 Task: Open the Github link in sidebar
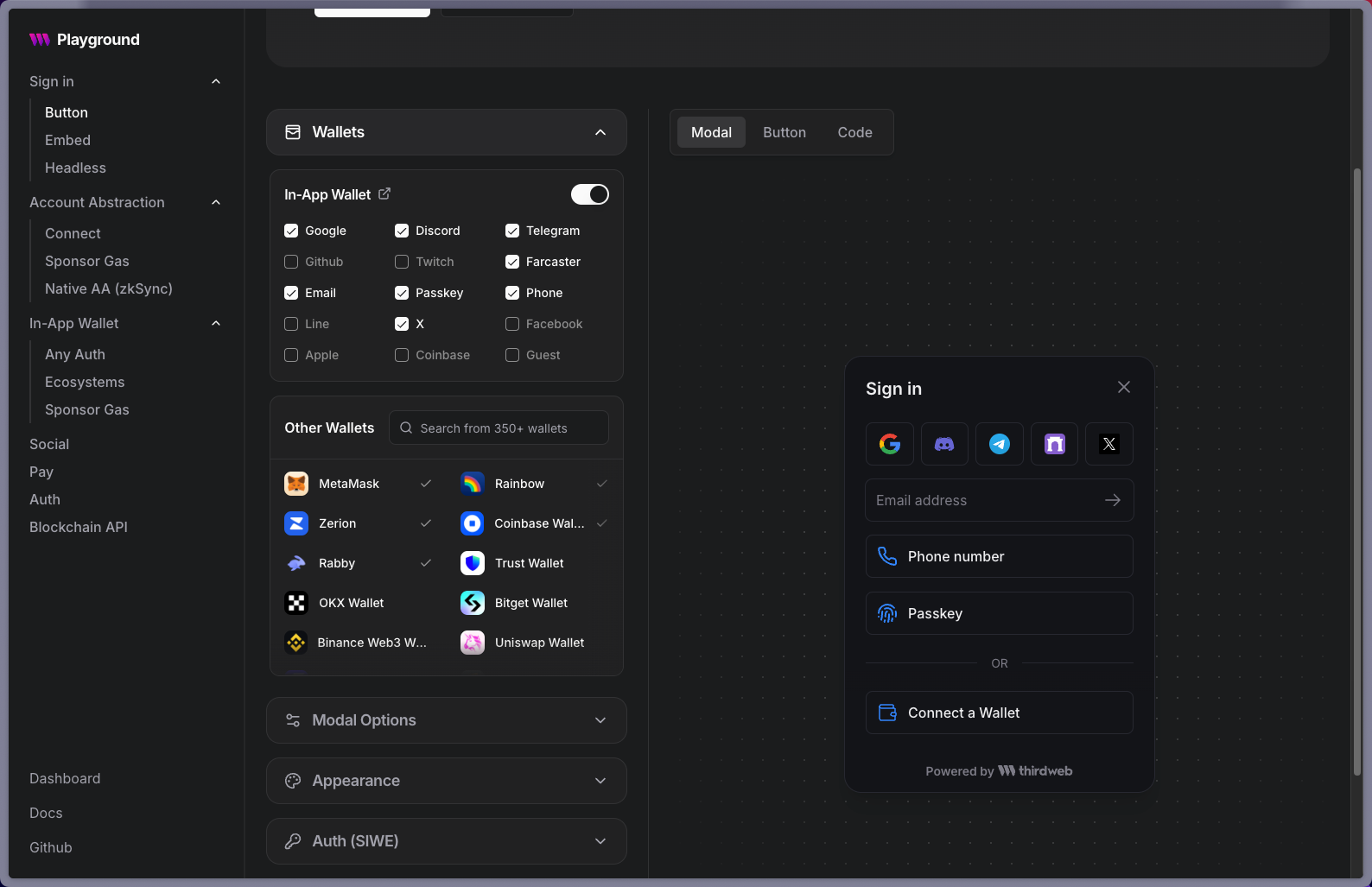click(x=51, y=847)
